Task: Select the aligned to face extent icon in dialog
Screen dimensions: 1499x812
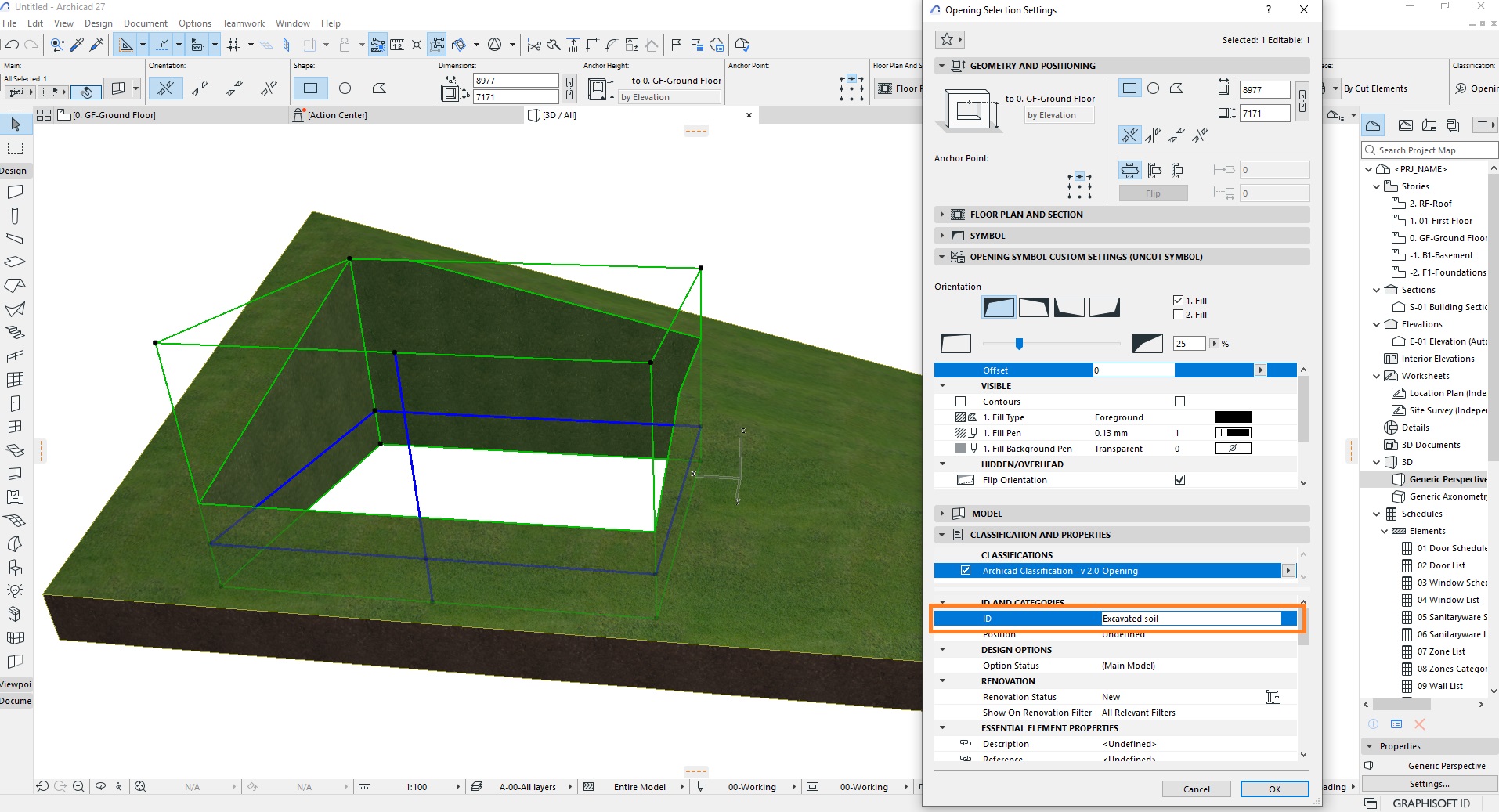Action: click(x=1154, y=170)
